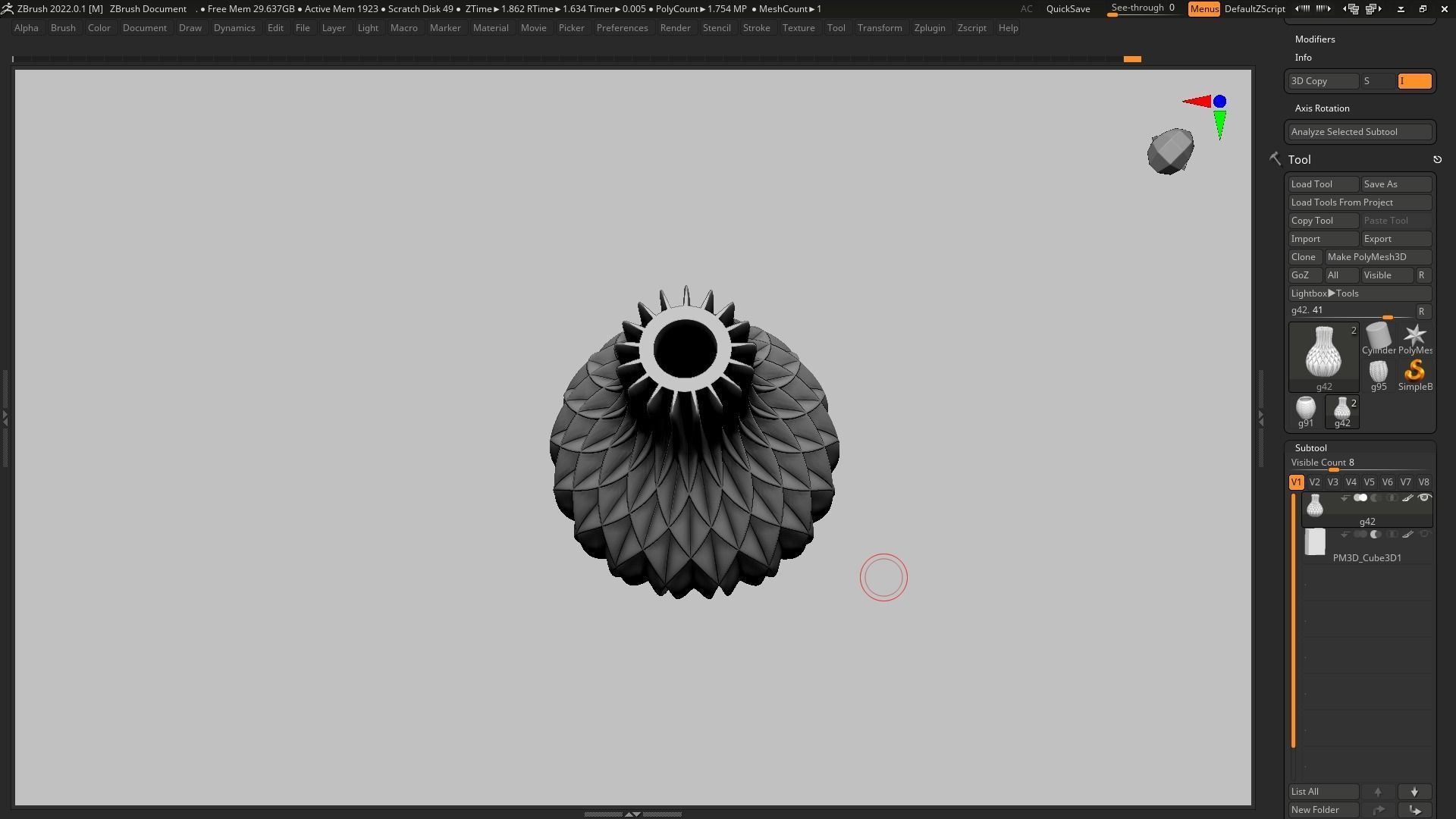The image size is (1456, 819).
Task: Show the PM3D_Cube3D1 subtool via eye icon
Action: [1424, 535]
